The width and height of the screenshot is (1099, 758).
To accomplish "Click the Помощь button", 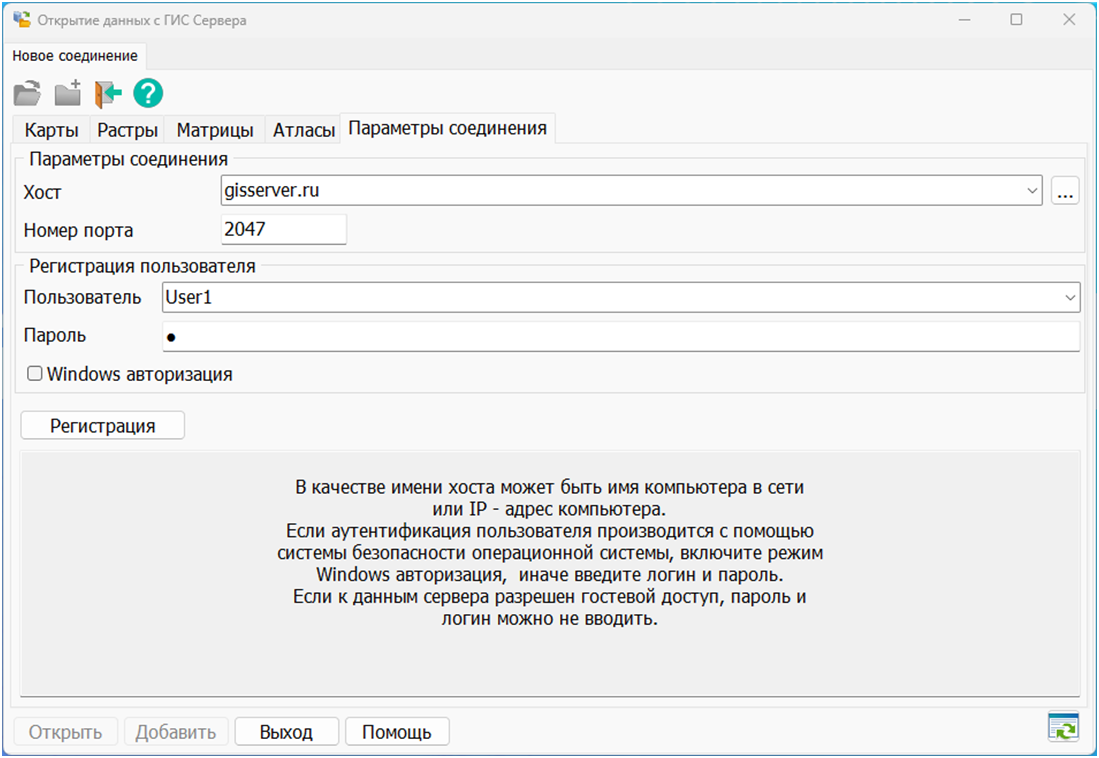I will tap(396, 732).
